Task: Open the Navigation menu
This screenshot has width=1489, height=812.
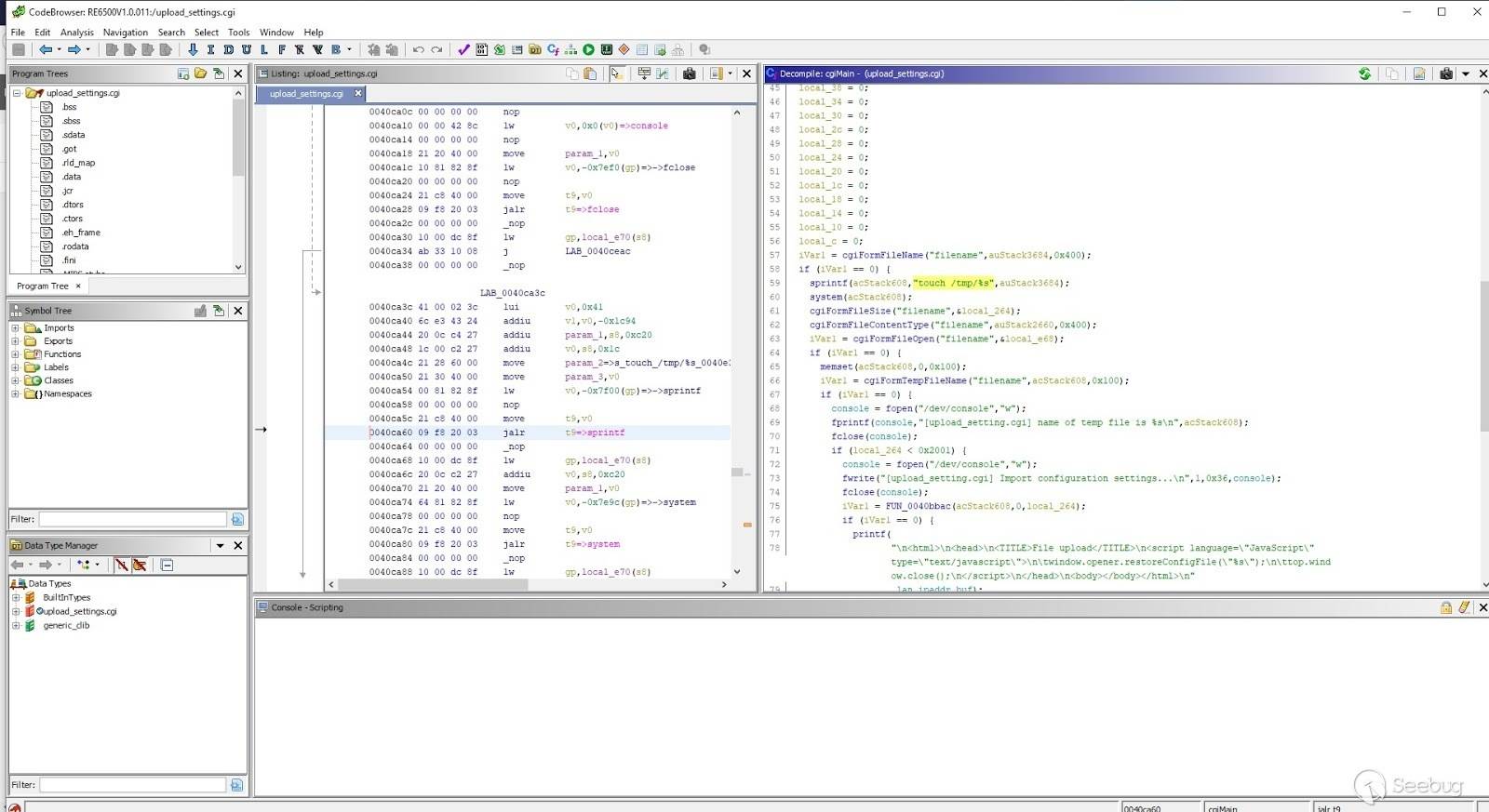Action: 126,33
